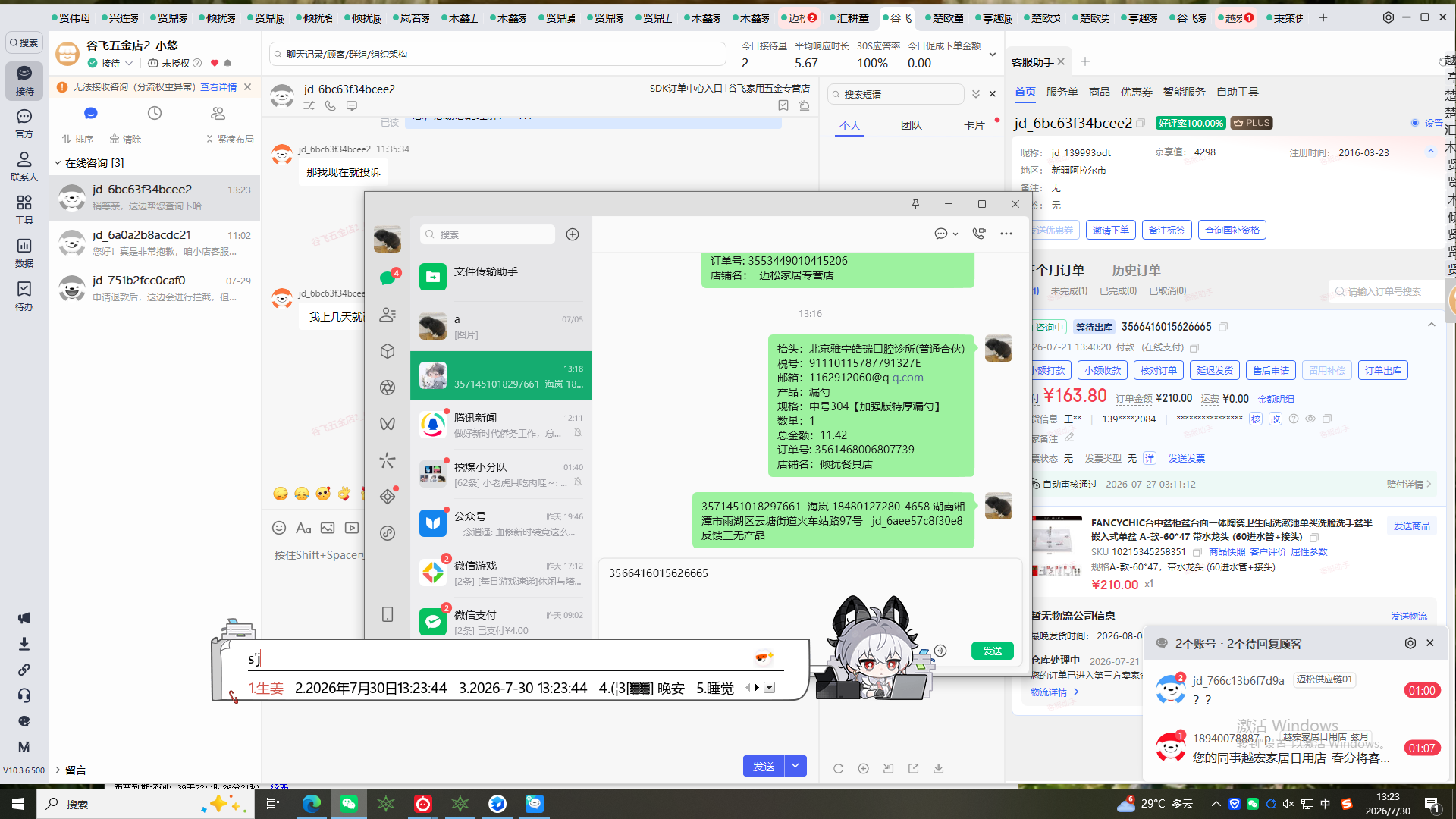
Task: Toggle the red heart icon under the shop name
Action: [215, 64]
